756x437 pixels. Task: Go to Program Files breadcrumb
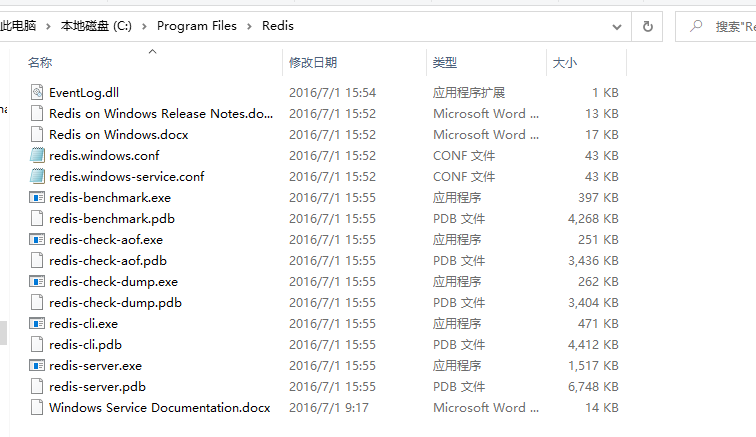(197, 26)
